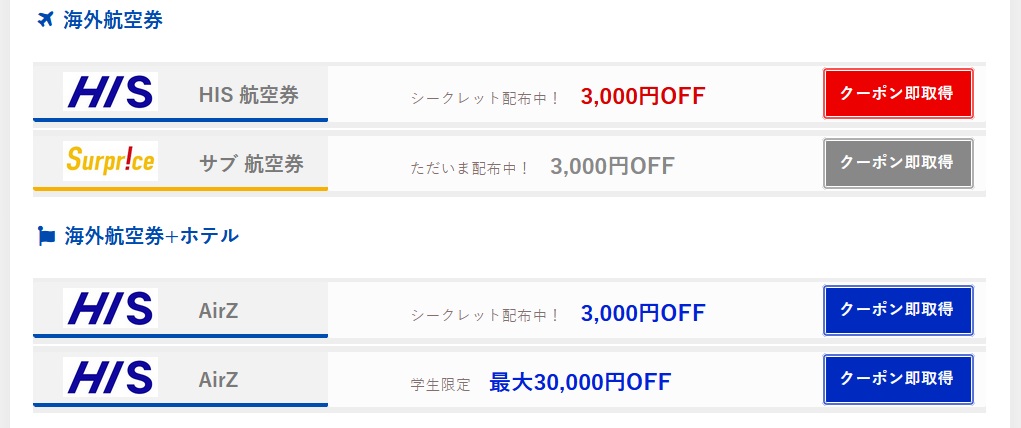This screenshot has height=428, width=1021.
Task: Click the HIS logo in first AirZ row
Action: pos(110,309)
